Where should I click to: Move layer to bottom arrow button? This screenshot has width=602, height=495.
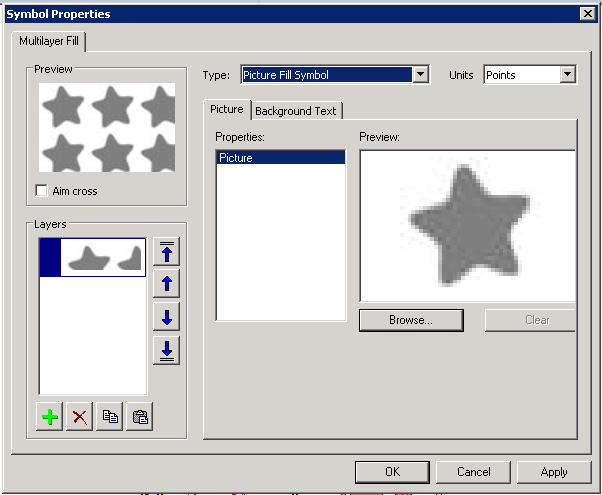coord(166,351)
